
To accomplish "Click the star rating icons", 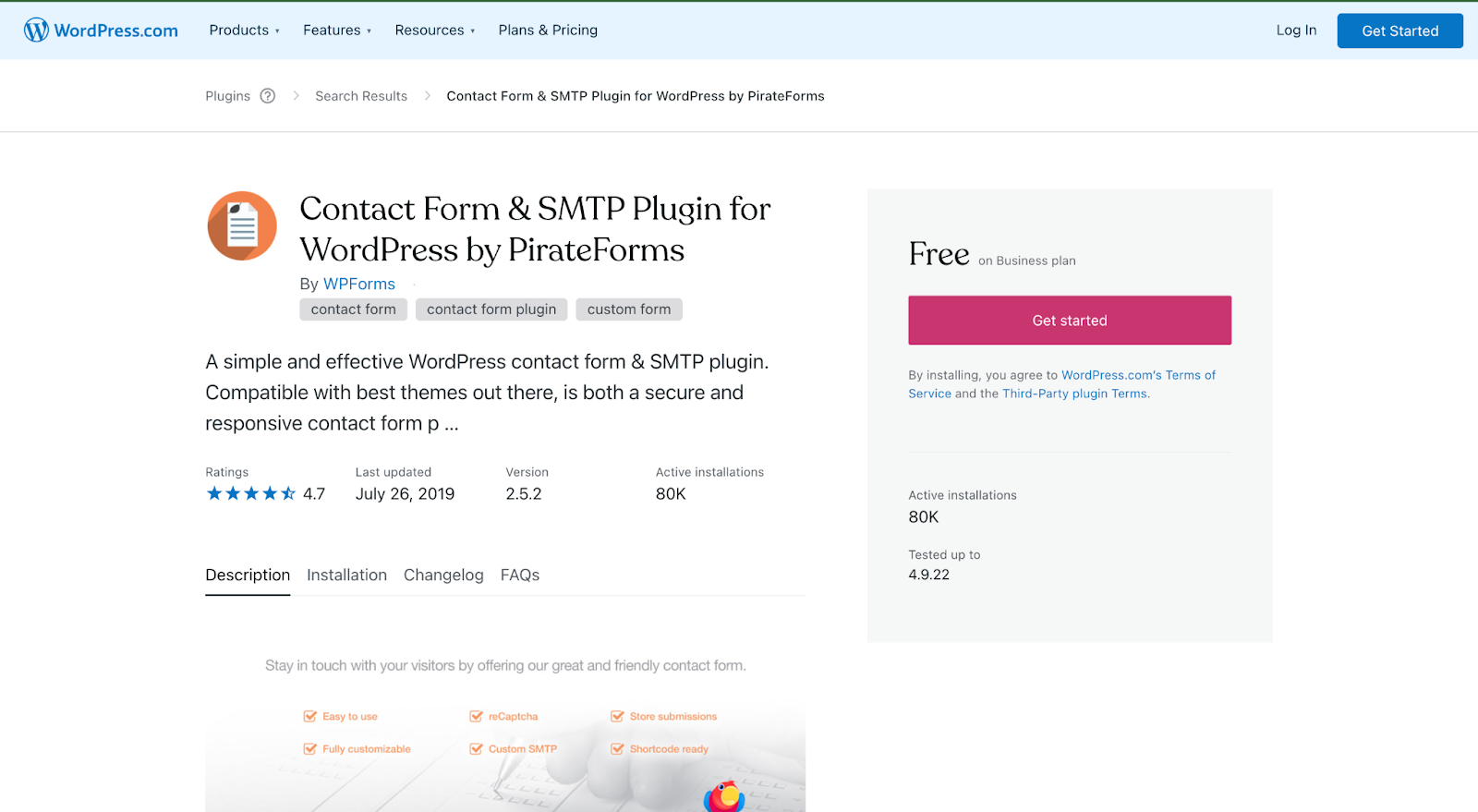I will click(x=250, y=494).
